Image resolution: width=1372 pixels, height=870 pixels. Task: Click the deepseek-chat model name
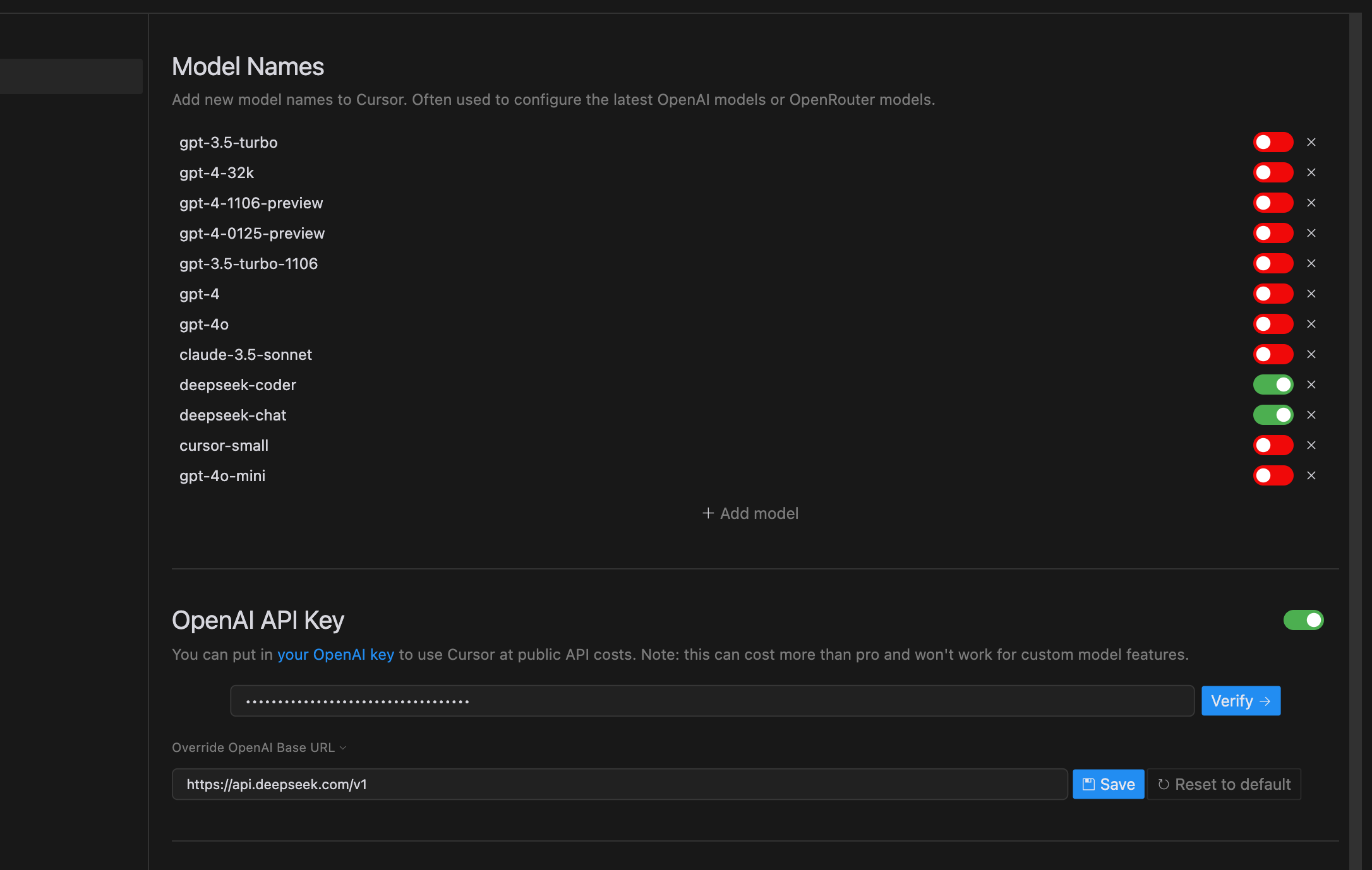tap(232, 415)
